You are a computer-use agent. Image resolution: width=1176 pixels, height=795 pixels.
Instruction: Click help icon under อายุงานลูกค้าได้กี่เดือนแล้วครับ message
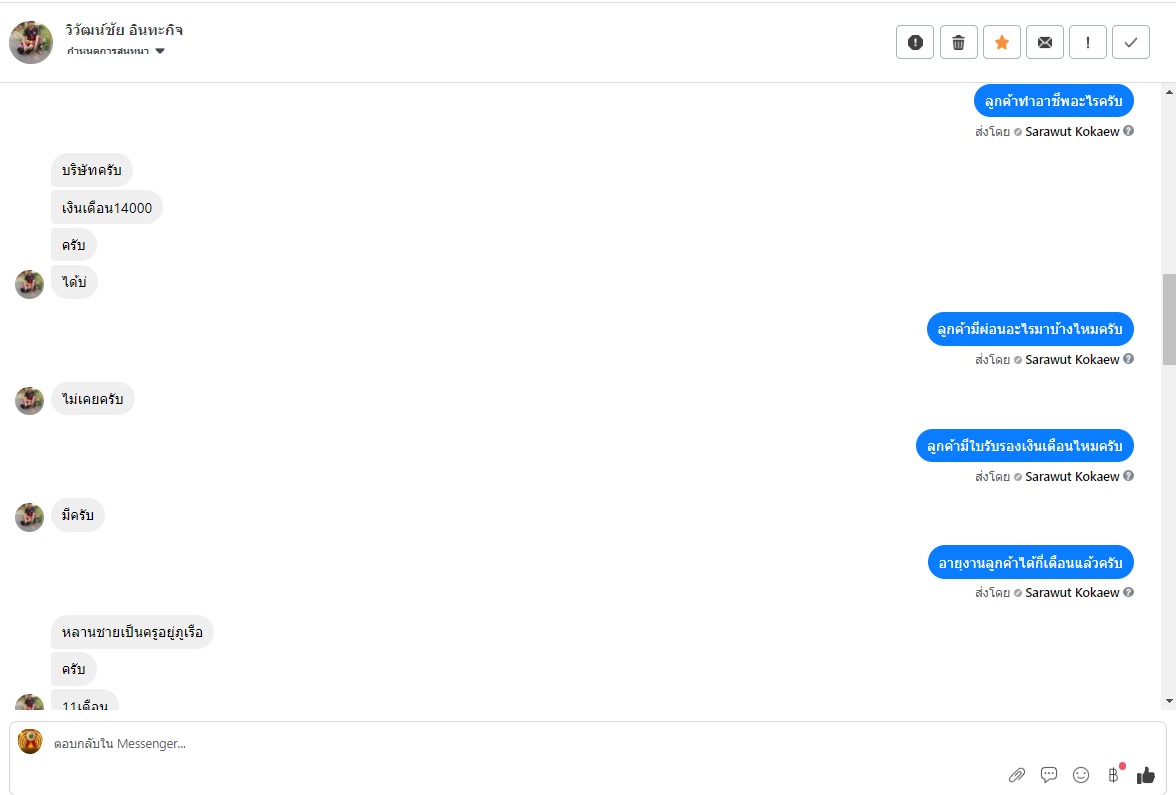coord(1128,592)
